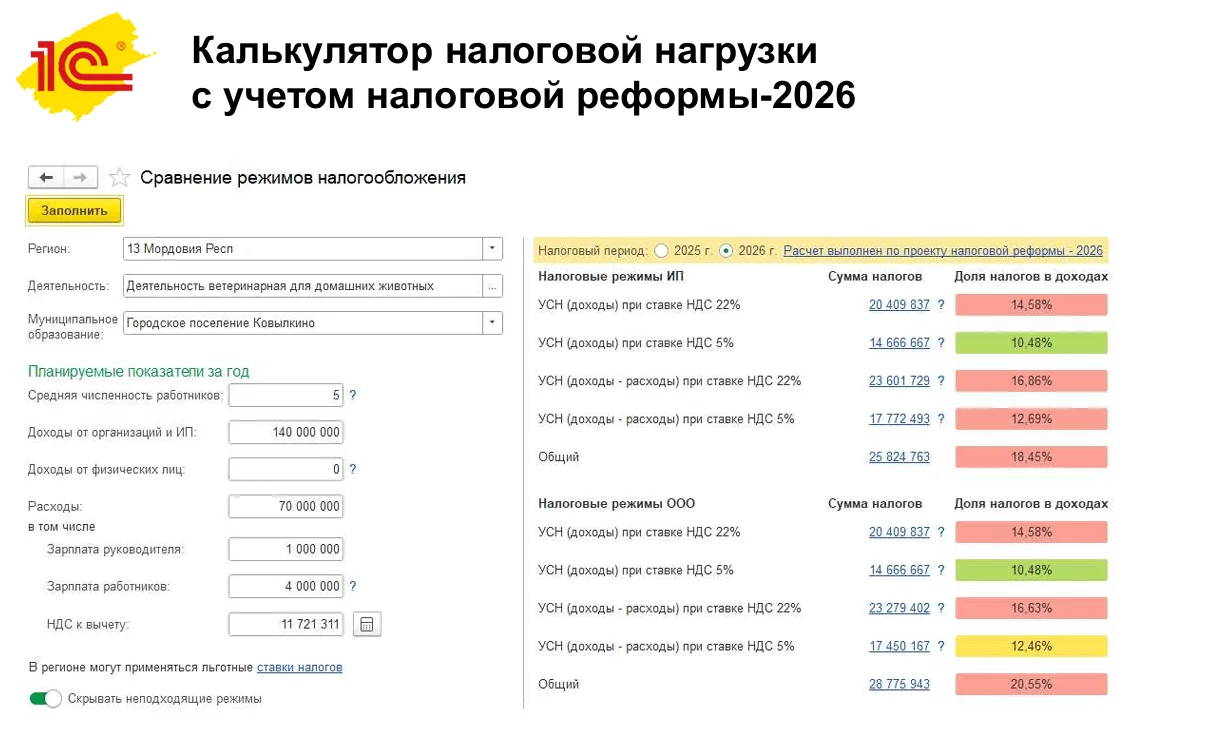Click the green 10,48% bar under ИП

coord(1031,343)
